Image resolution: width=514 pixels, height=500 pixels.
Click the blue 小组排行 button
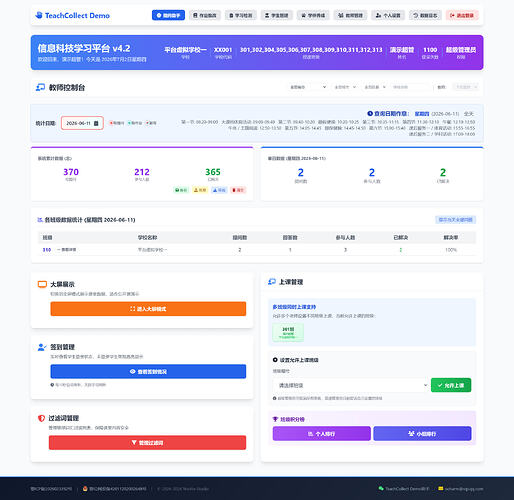tap(422, 434)
